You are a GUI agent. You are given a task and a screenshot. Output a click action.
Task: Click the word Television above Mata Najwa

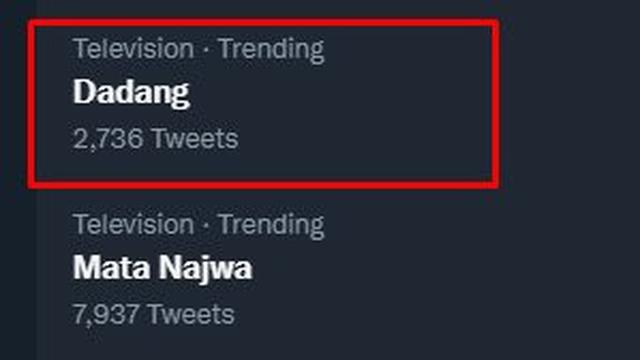133,224
